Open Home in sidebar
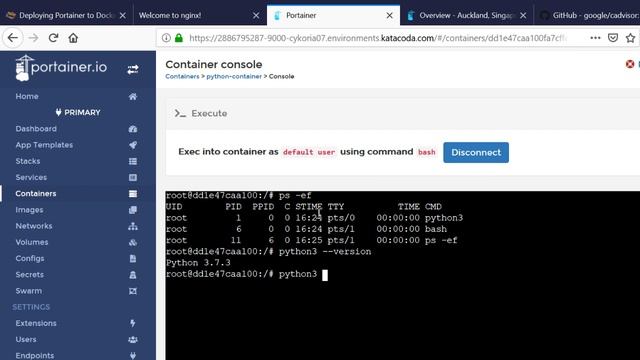Screen dimensions: 640x360 (27, 96)
